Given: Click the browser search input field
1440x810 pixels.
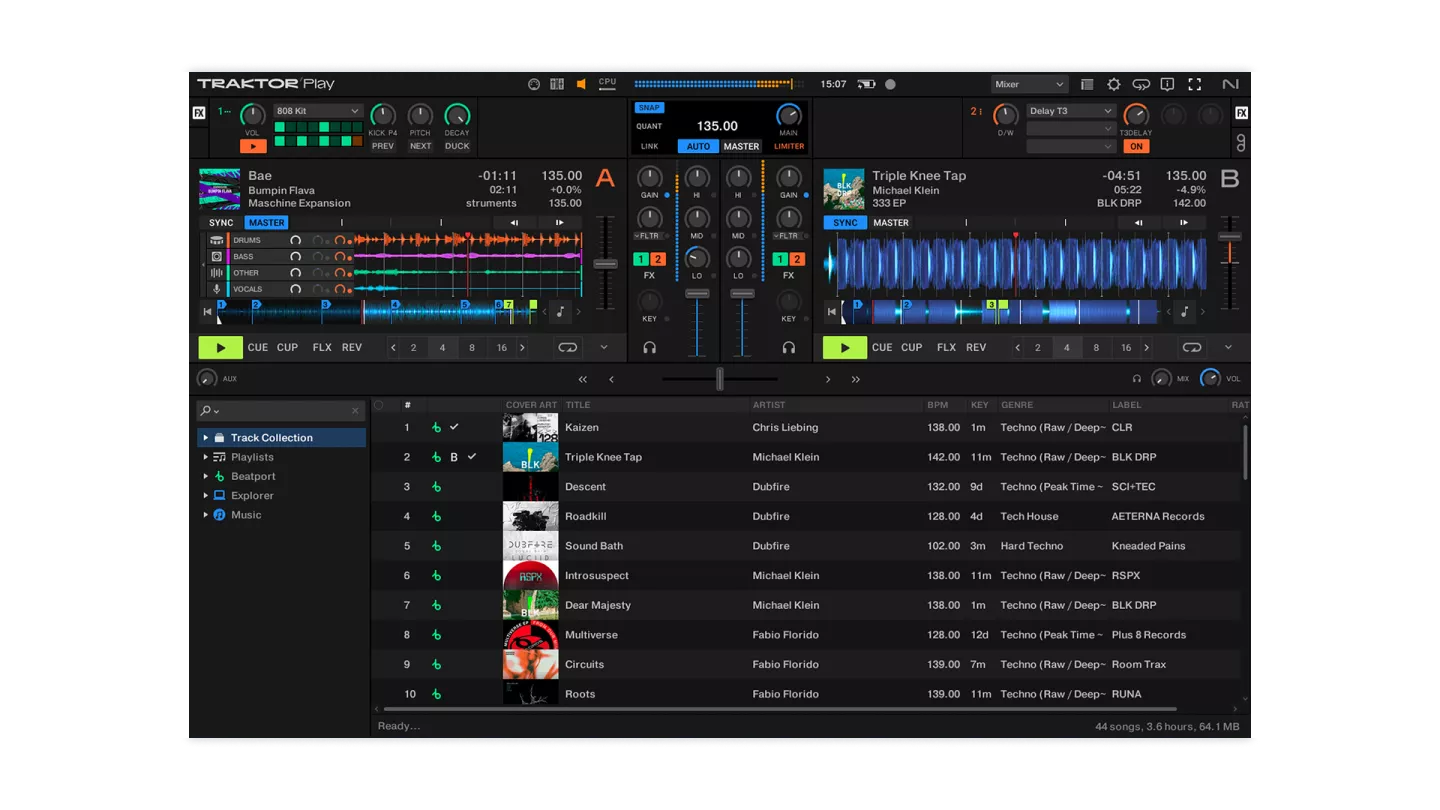Looking at the screenshot, I should point(282,411).
